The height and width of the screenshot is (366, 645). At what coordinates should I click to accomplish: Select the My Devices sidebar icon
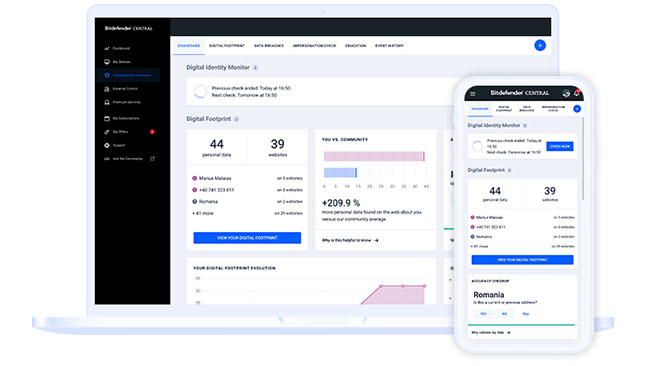[x=107, y=62]
